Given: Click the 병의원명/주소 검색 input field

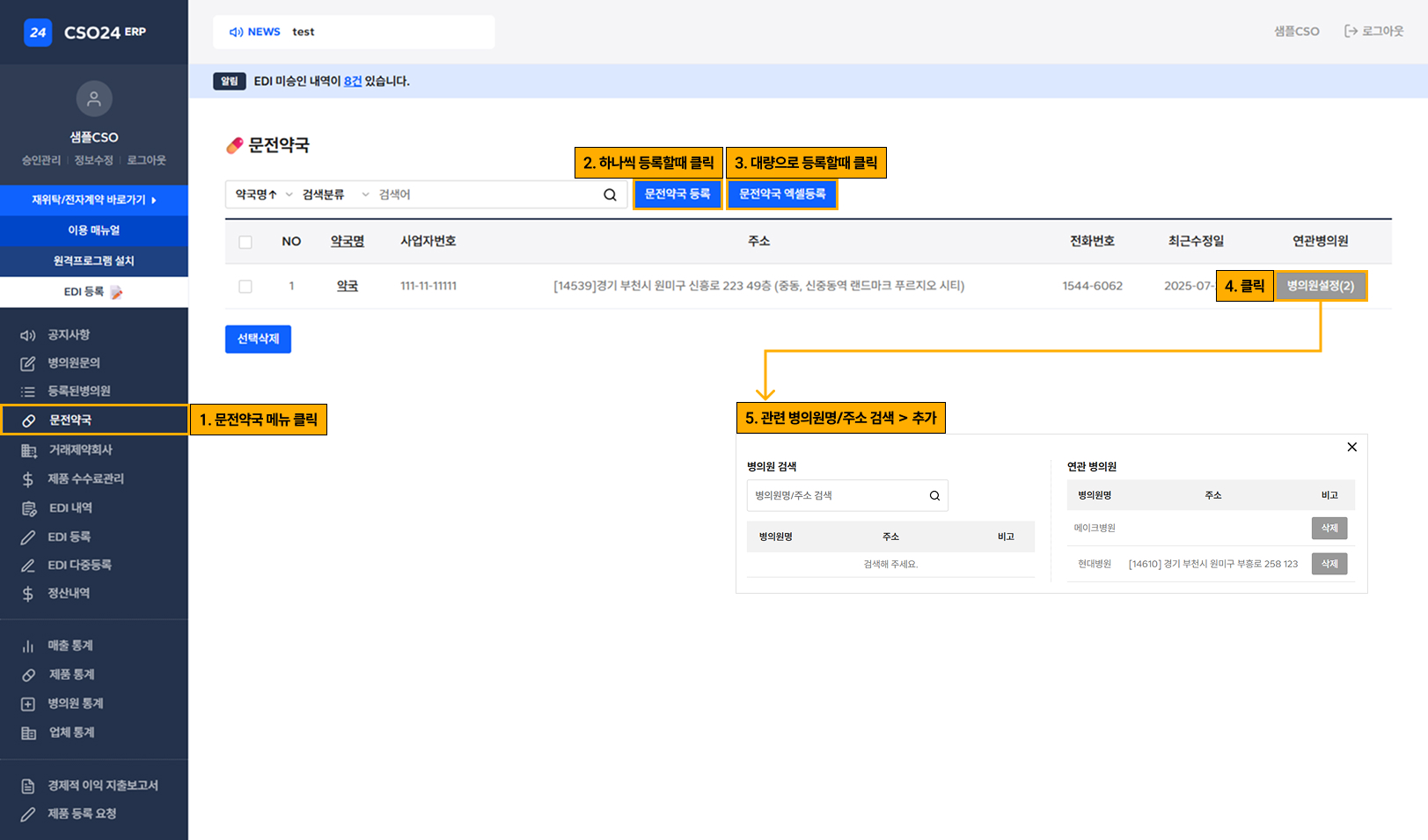Looking at the screenshot, I should [x=836, y=496].
